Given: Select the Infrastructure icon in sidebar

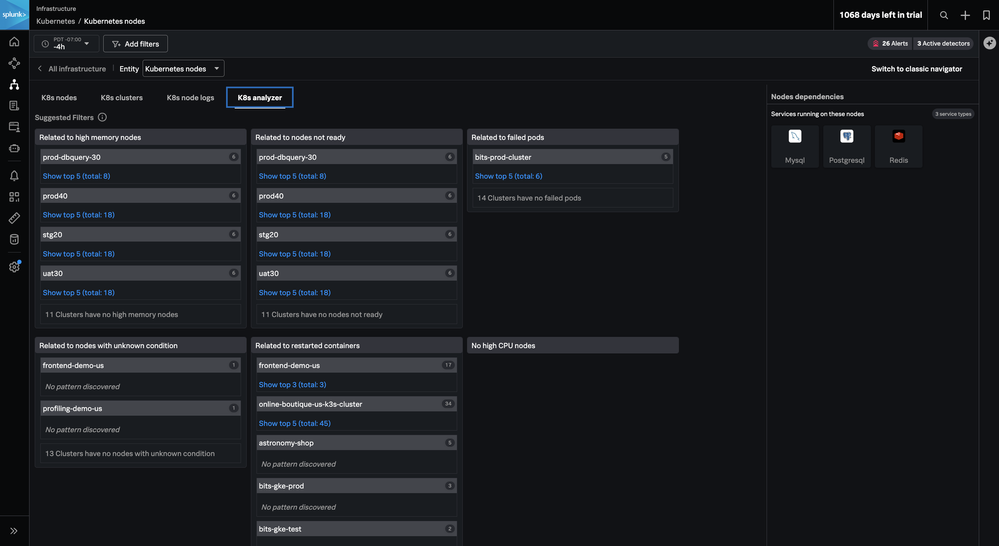Looking at the screenshot, I should click(14, 84).
